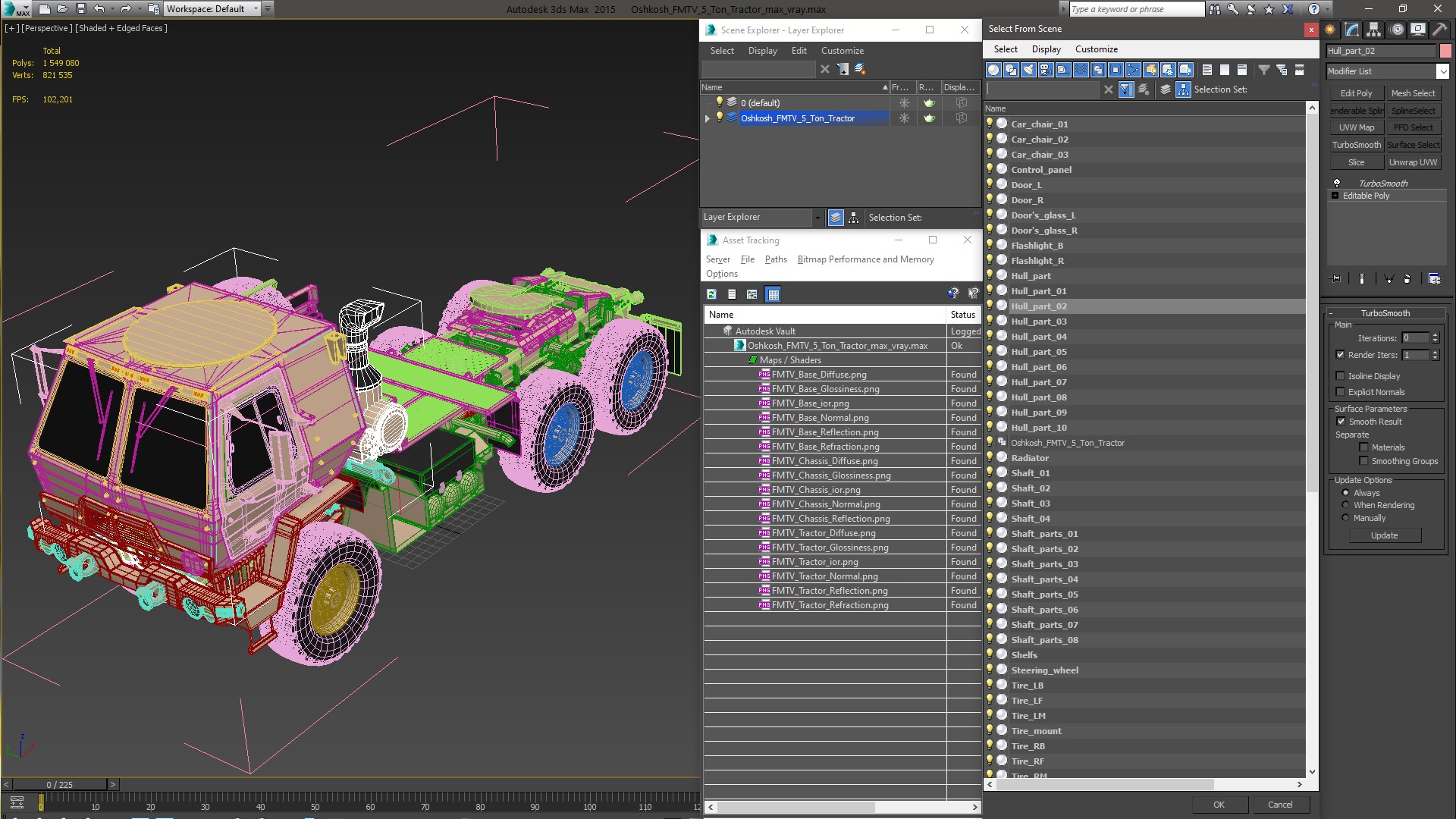Toggle Display Helpers filter icon
Image resolution: width=1456 pixels, height=819 pixels.
(1063, 70)
